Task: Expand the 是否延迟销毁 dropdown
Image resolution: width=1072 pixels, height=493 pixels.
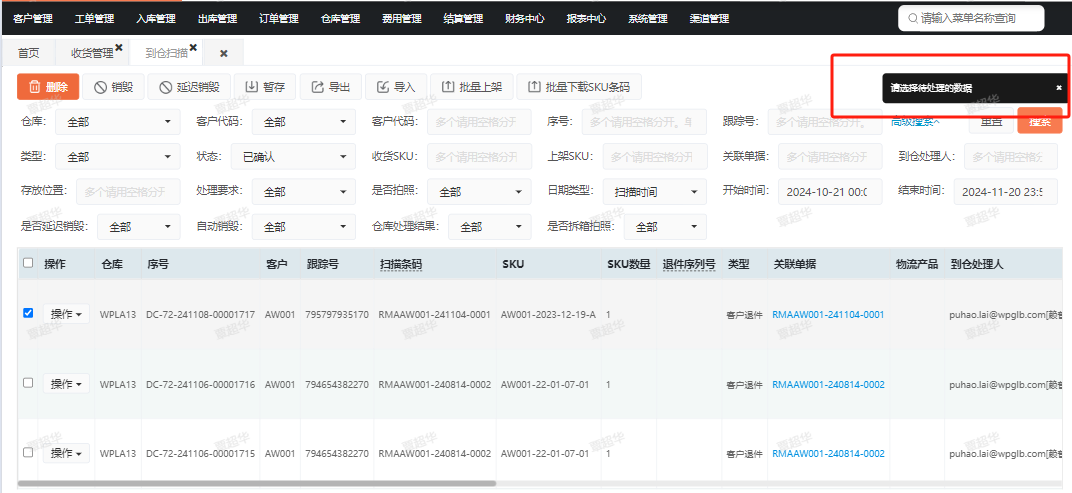Action: pyautogui.click(x=139, y=227)
